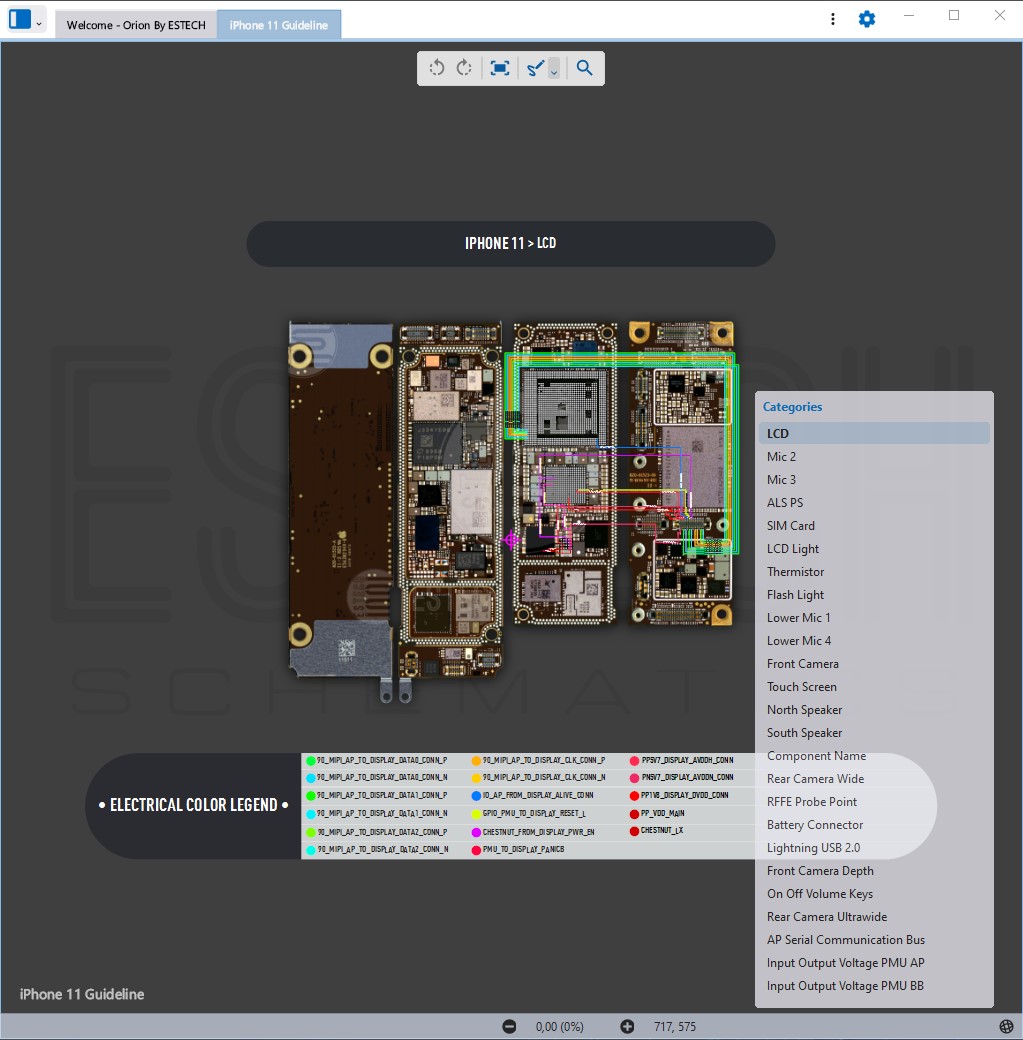Click the zoom-out minus icon

point(509,1027)
